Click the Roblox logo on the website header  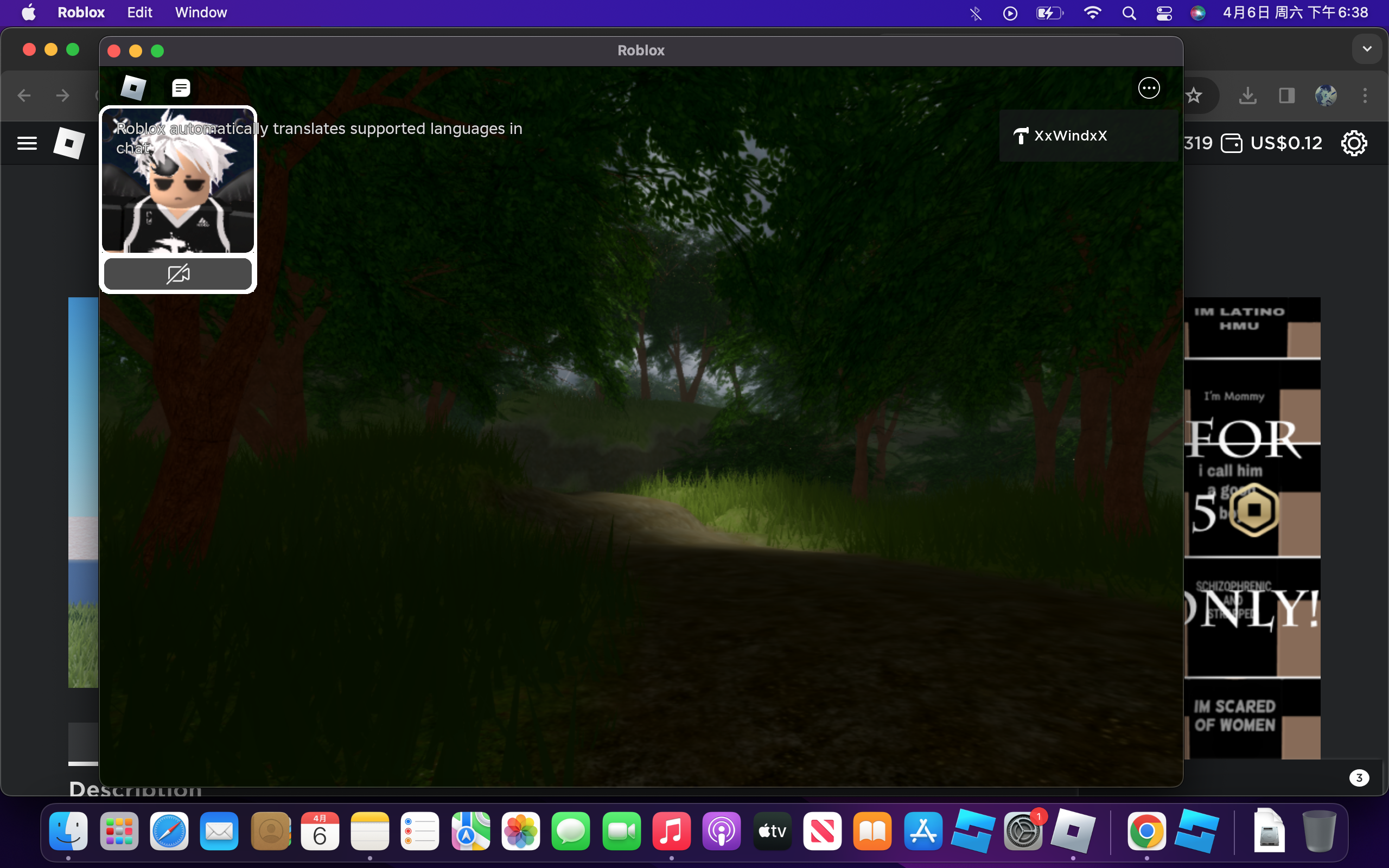69,143
